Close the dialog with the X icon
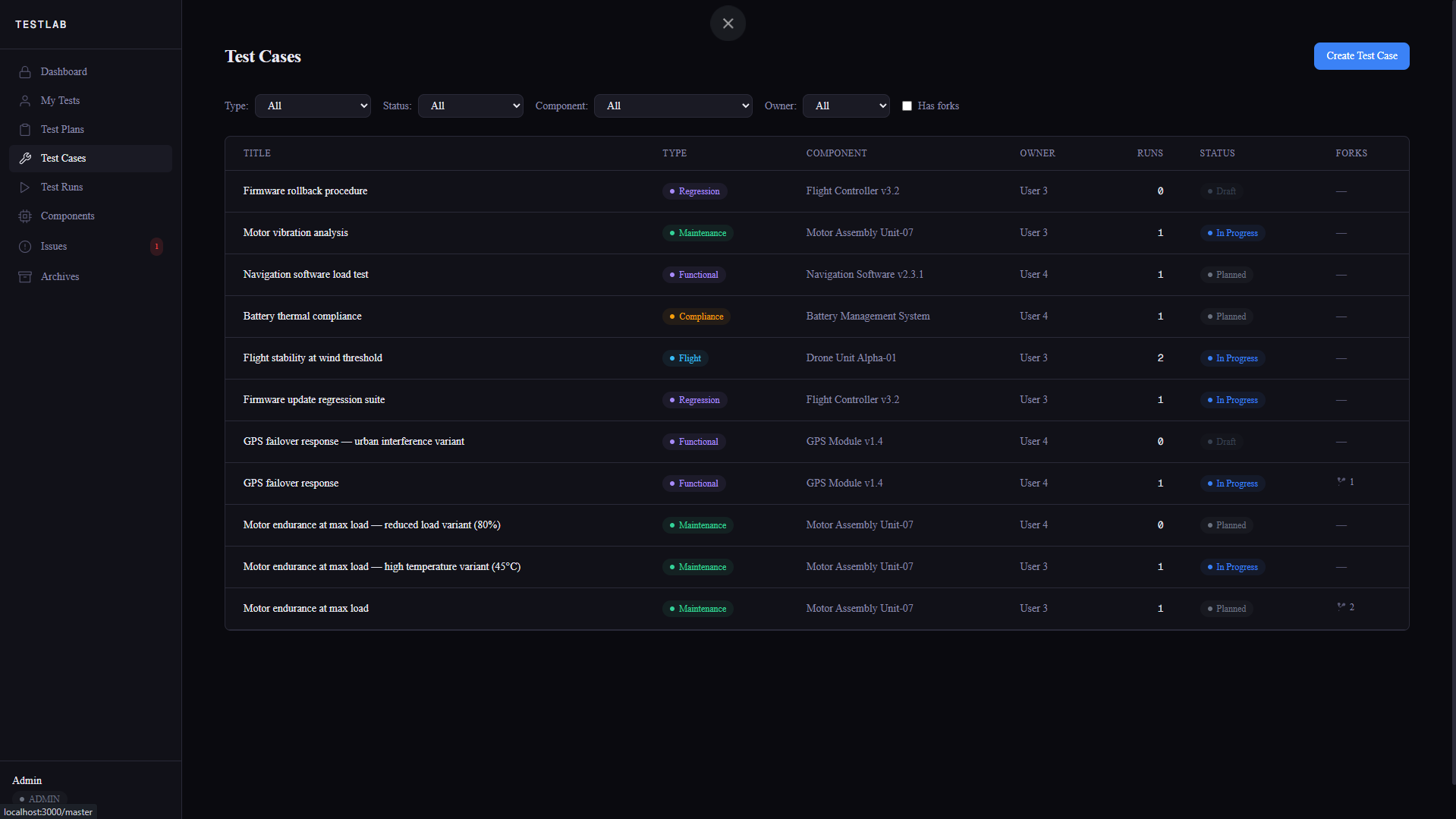 point(728,23)
